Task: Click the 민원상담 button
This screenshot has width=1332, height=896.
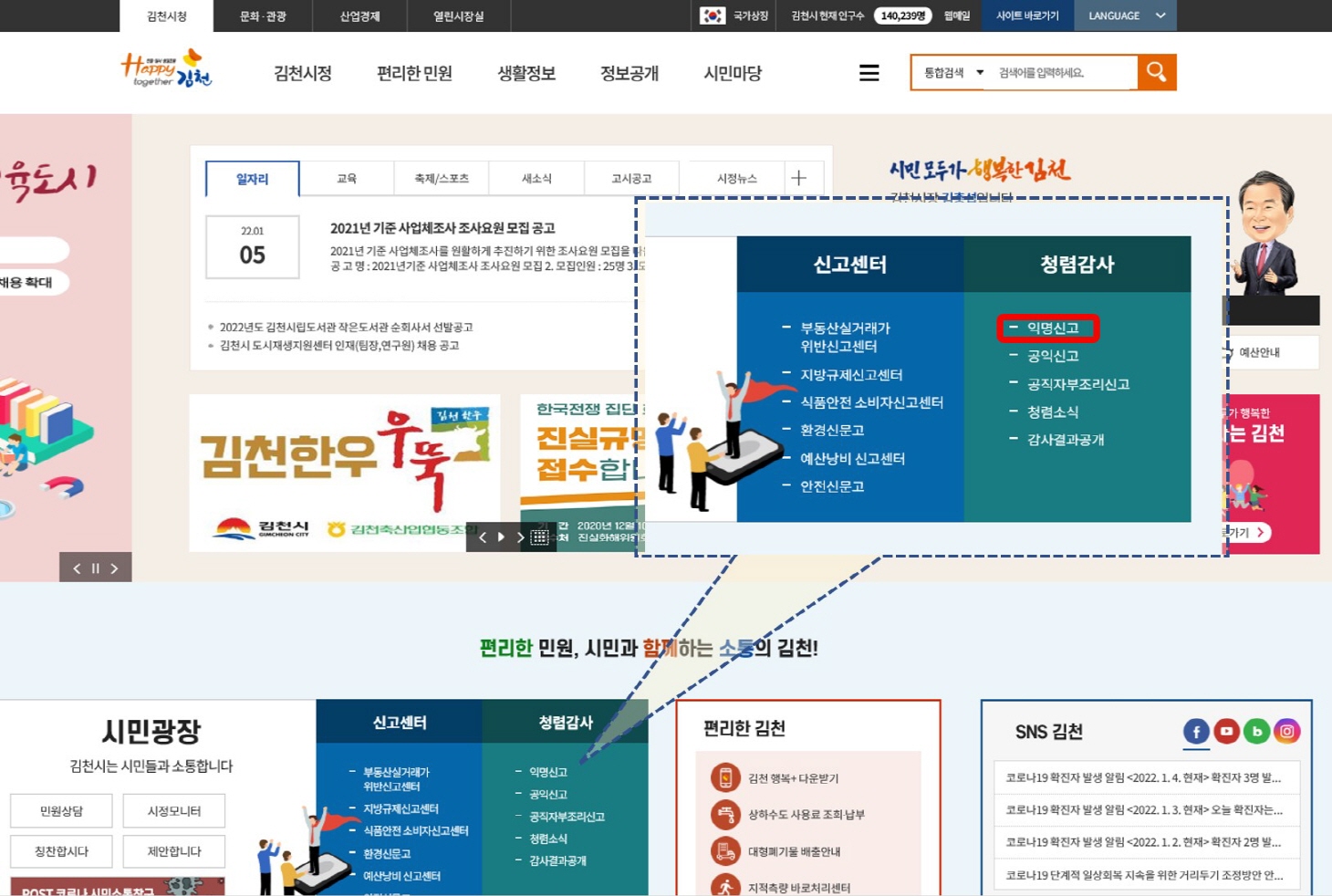Action: point(61,810)
